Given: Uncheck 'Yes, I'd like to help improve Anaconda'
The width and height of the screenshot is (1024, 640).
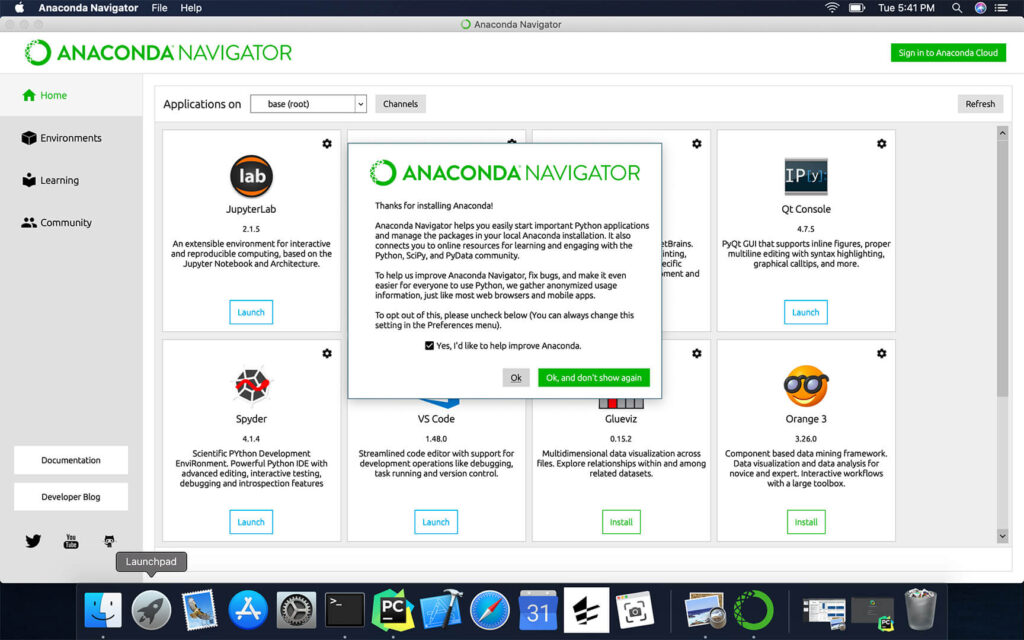Looking at the screenshot, I should pyautogui.click(x=429, y=345).
